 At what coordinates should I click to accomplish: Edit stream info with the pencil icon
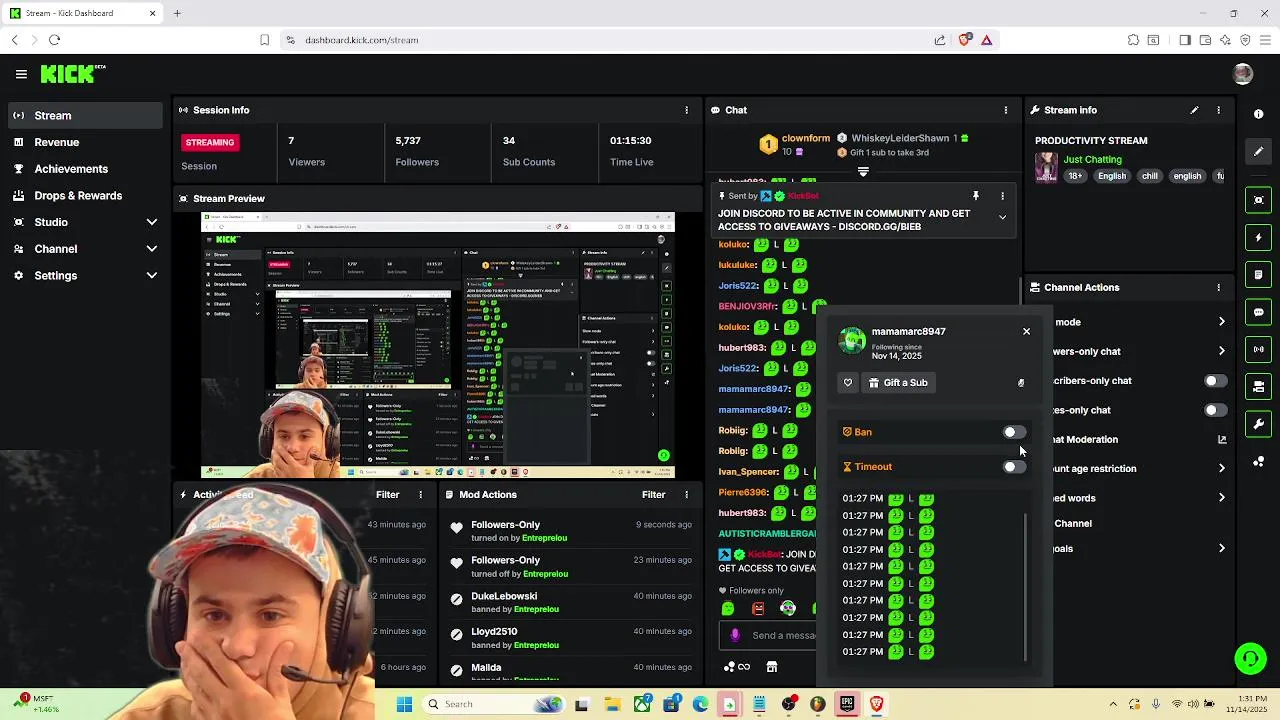tap(1194, 110)
